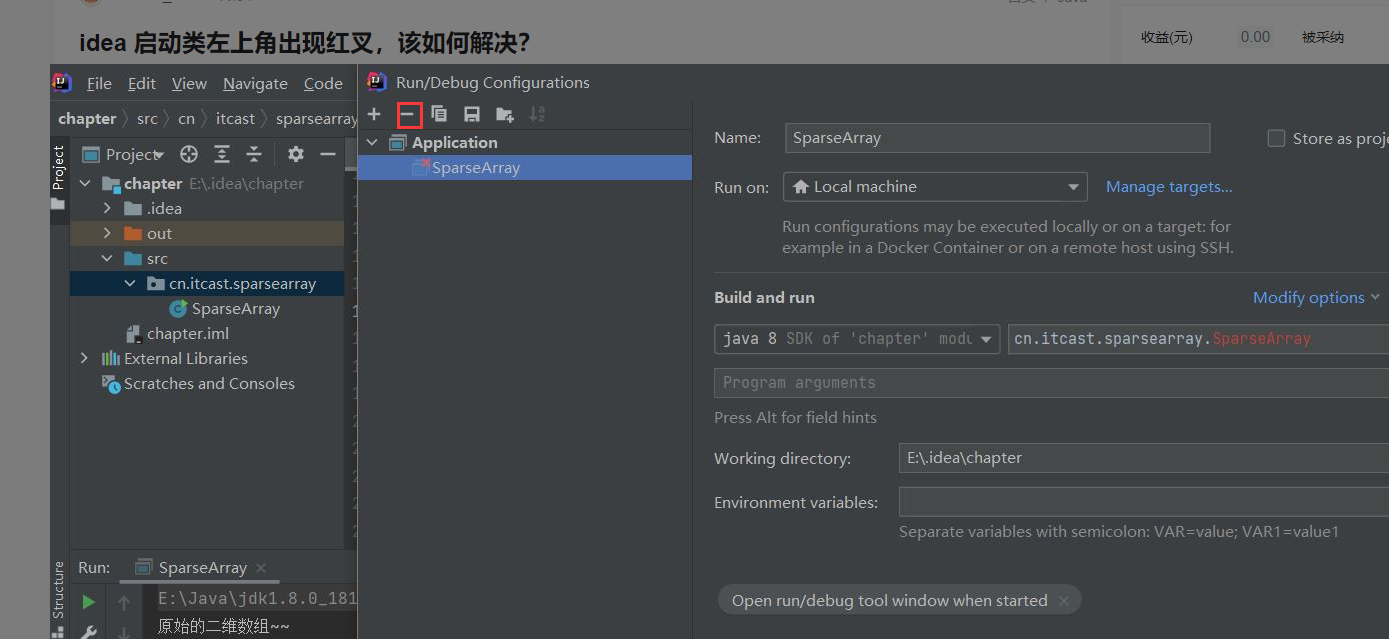Expand the External Libraries tree node
The height and width of the screenshot is (639, 1389).
point(84,358)
